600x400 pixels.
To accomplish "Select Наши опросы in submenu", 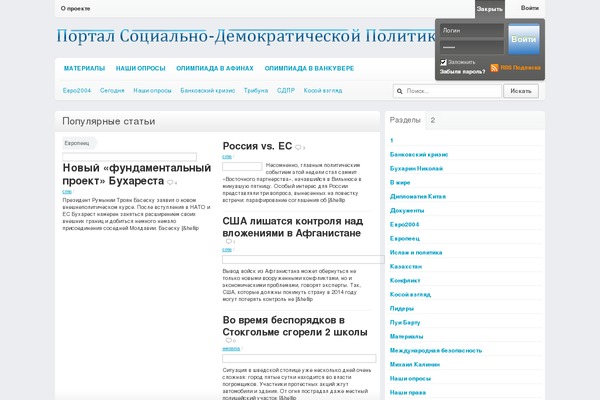I will (x=152, y=91).
